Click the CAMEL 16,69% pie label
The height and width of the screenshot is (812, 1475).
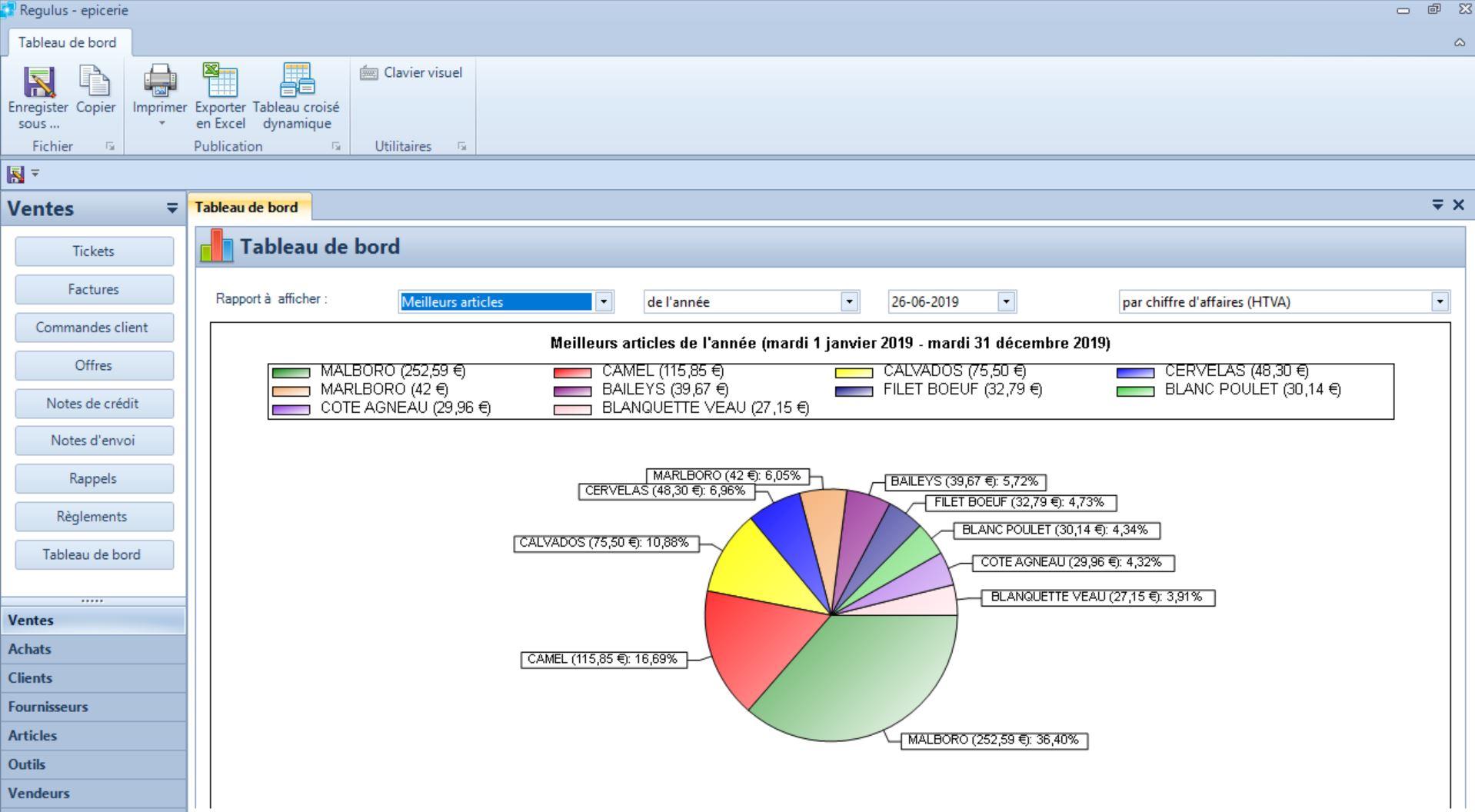604,660
